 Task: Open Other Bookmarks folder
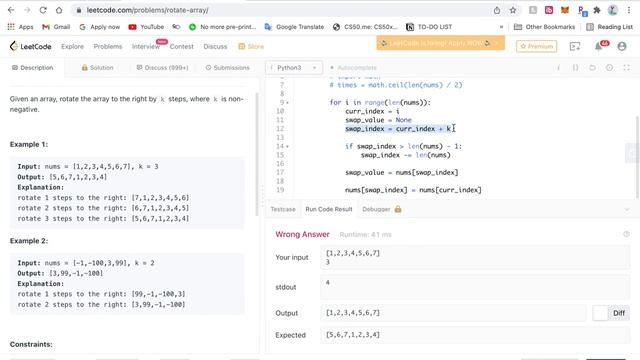(x=544, y=27)
